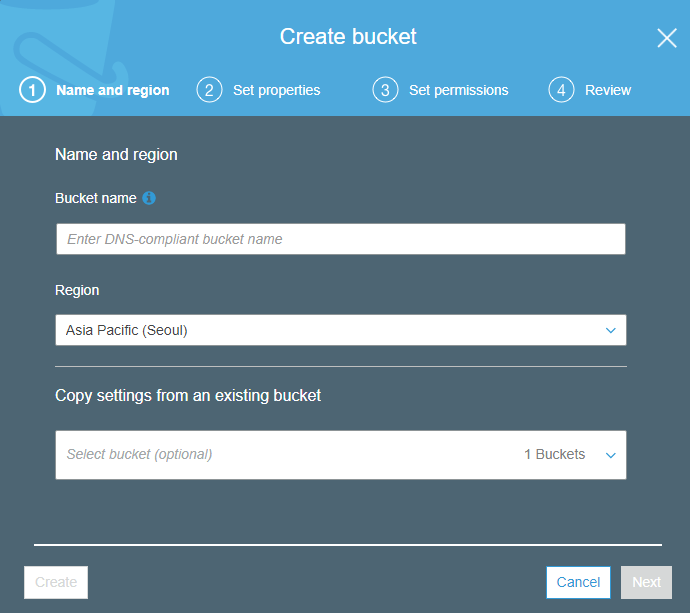Click 'Copy settings from an existing bucket' heading
Image resolution: width=690 pixels, height=613 pixels.
tap(188, 396)
